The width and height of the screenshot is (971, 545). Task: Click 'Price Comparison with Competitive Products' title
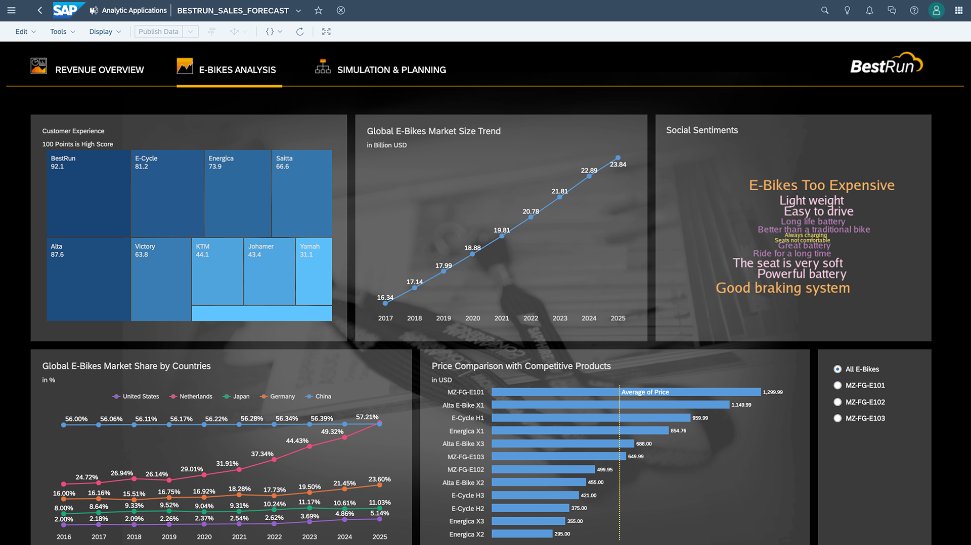point(521,366)
